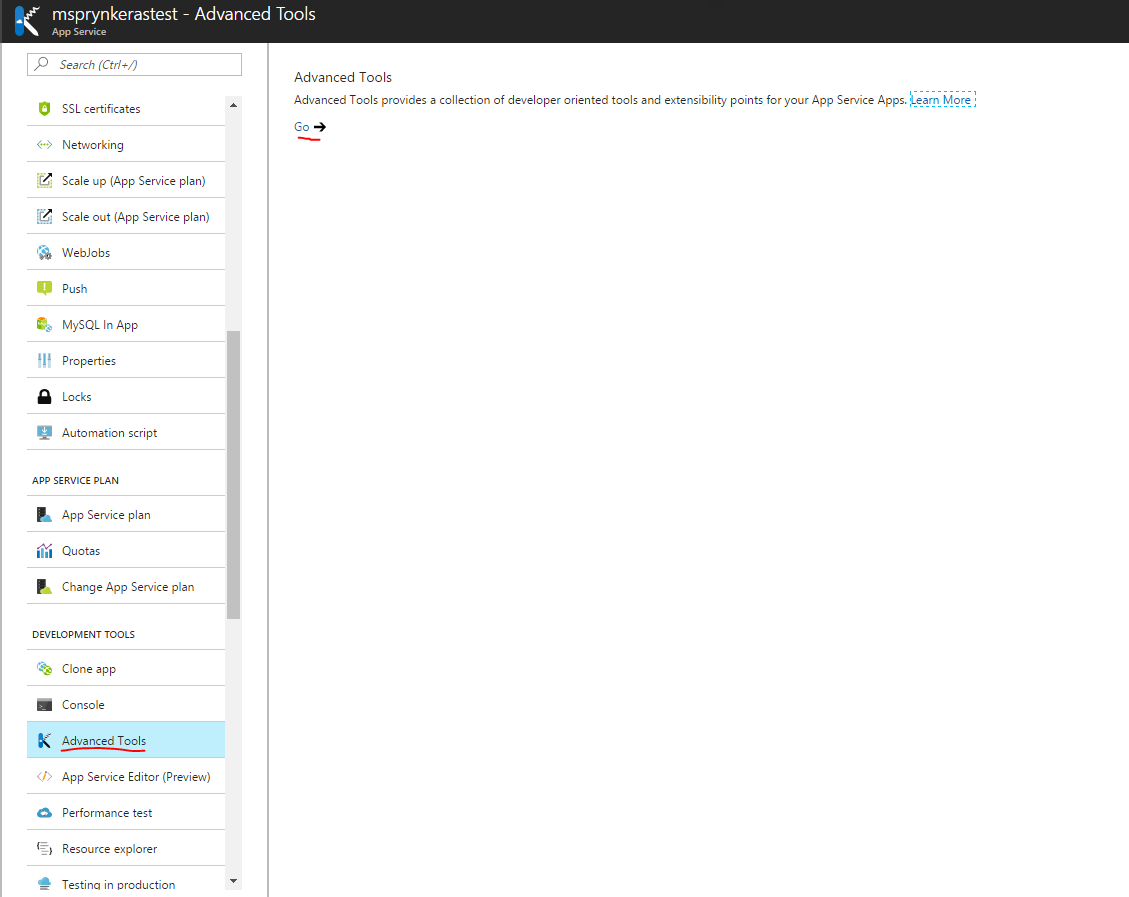Click the Quotas chart icon
1129x897 pixels.
coord(44,551)
